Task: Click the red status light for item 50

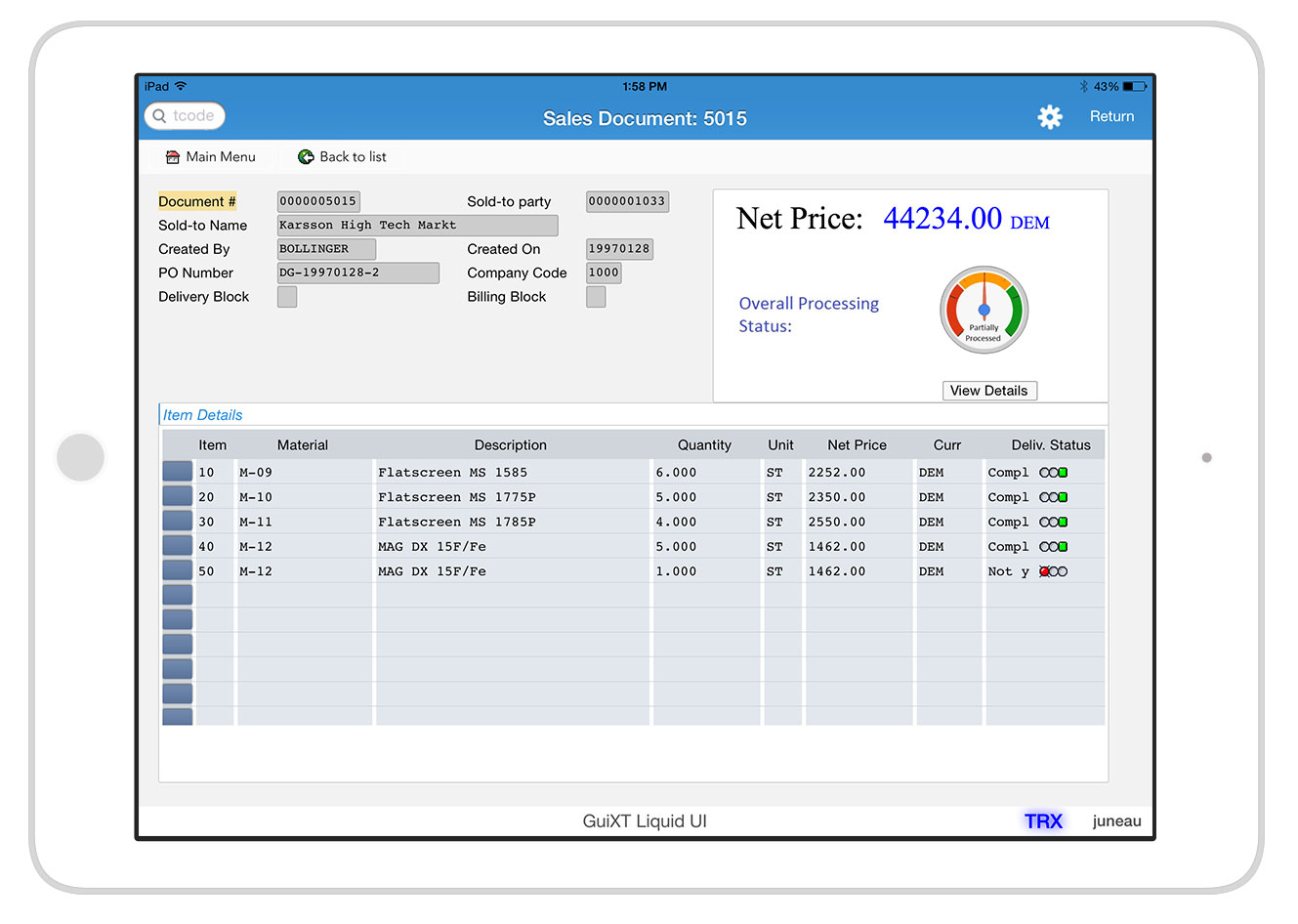Action: click(x=1044, y=571)
